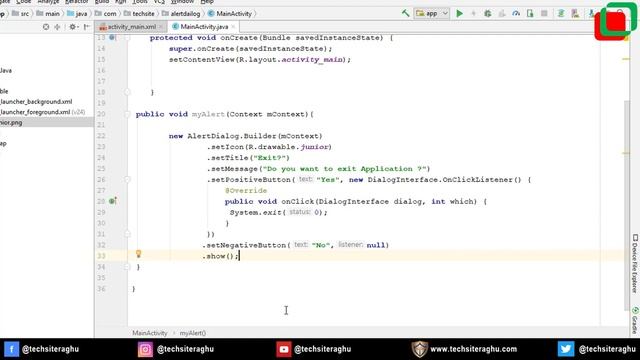Collapse the myAlert method fold on line 20

(x=127, y=114)
